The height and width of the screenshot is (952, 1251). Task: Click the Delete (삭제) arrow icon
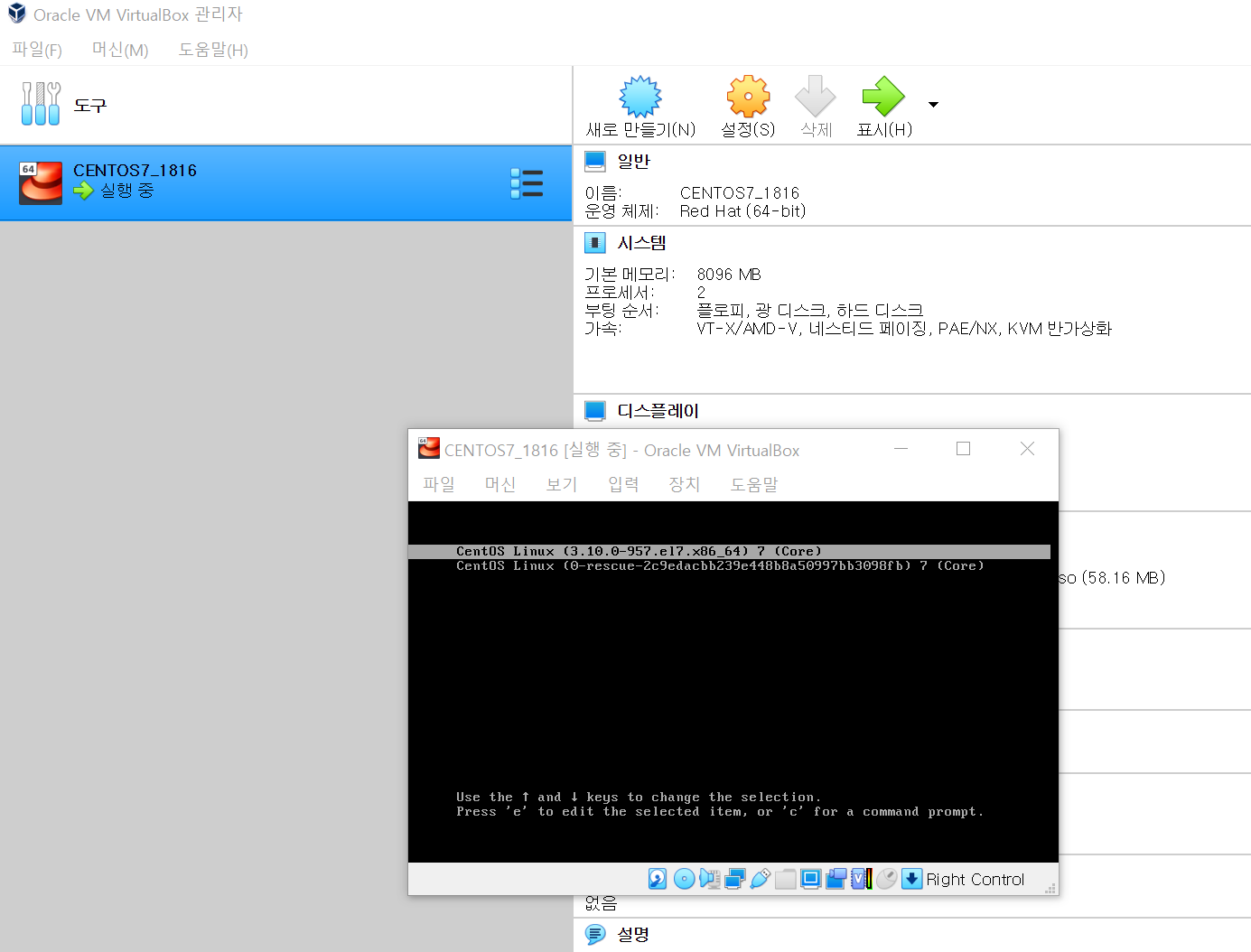(x=816, y=96)
